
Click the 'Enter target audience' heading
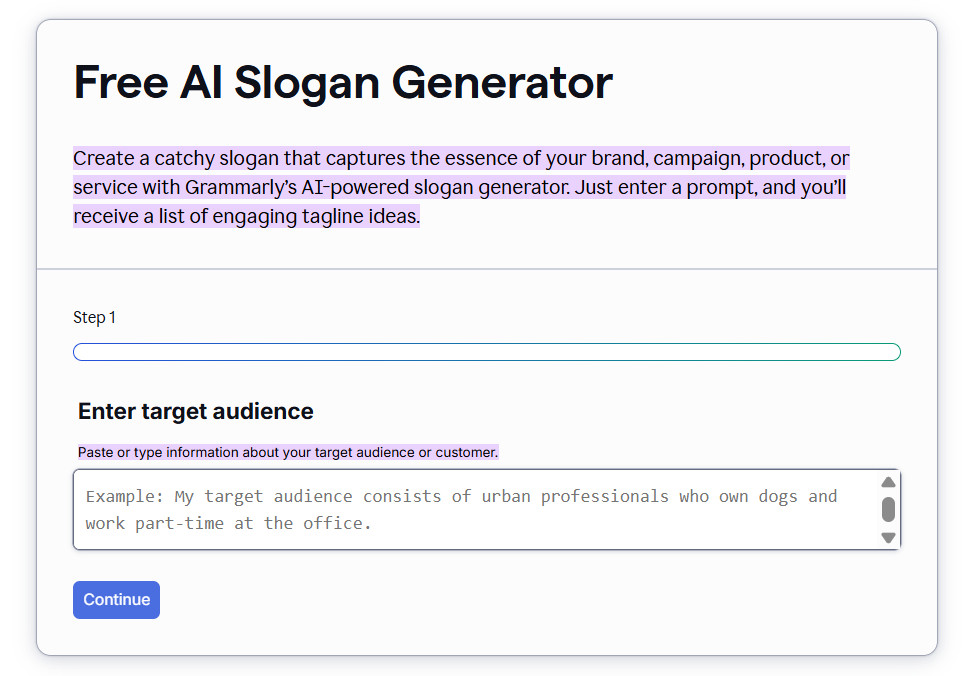(x=195, y=411)
